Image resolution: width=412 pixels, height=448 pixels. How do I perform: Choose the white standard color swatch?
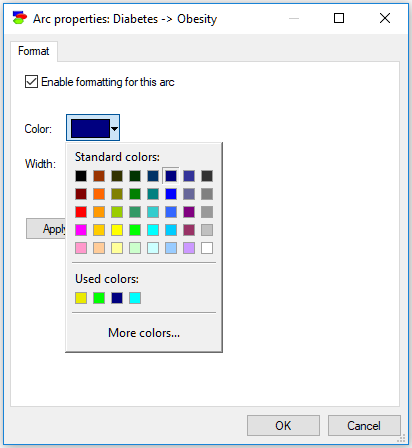tap(207, 248)
